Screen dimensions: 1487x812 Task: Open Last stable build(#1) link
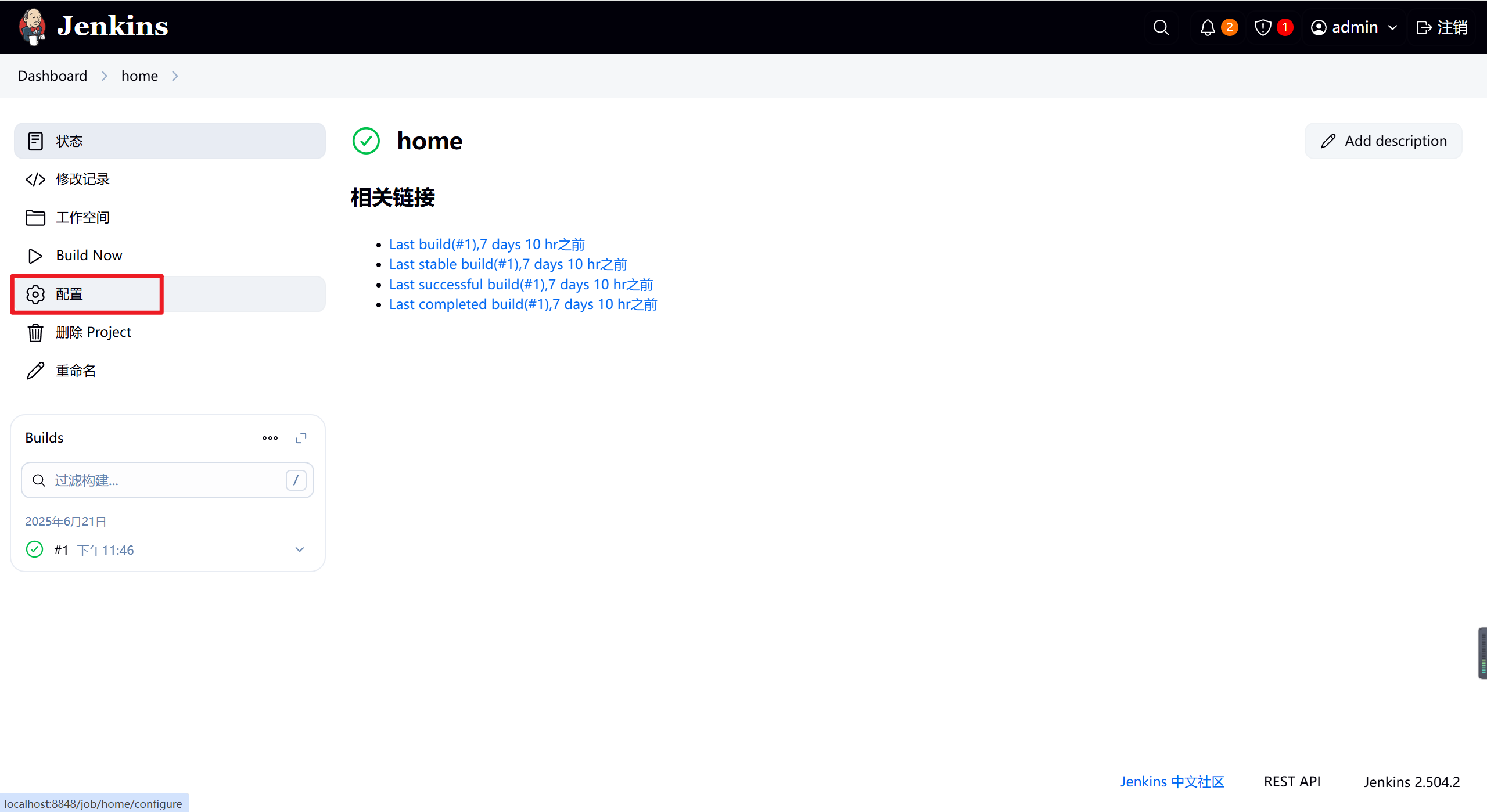click(508, 264)
